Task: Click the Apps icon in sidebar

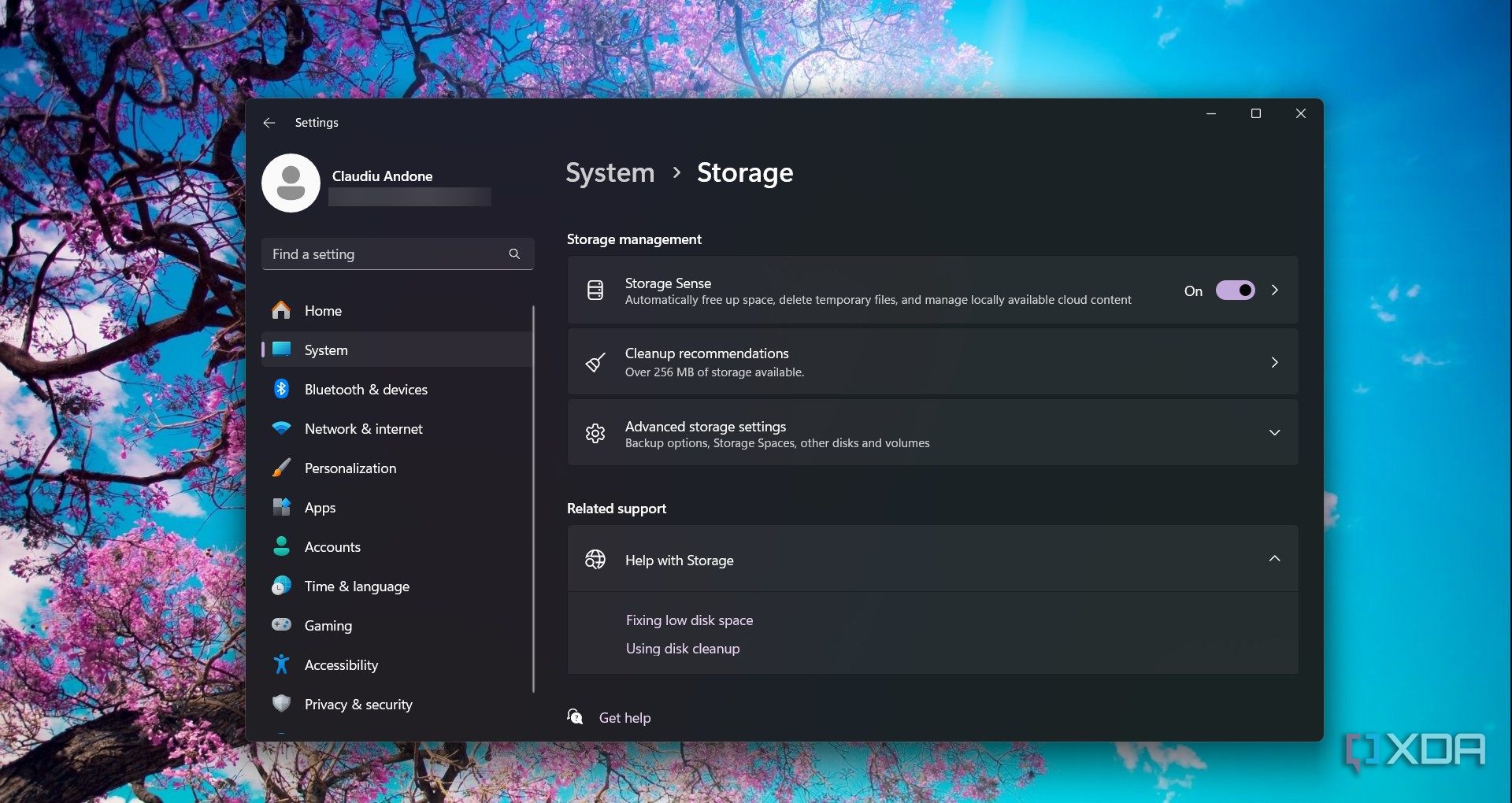Action: [x=281, y=507]
